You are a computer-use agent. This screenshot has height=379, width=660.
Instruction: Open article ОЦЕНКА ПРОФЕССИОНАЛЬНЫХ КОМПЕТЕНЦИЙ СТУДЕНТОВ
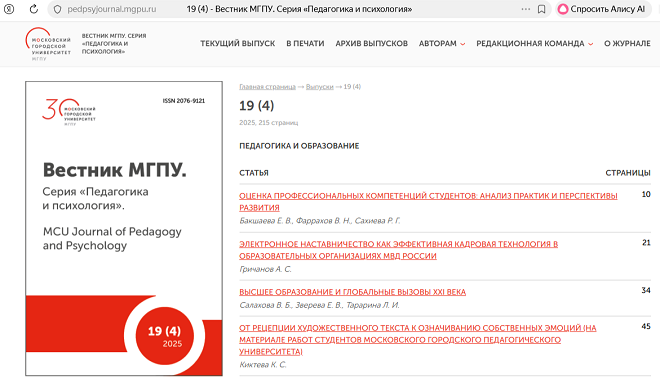pos(428,201)
